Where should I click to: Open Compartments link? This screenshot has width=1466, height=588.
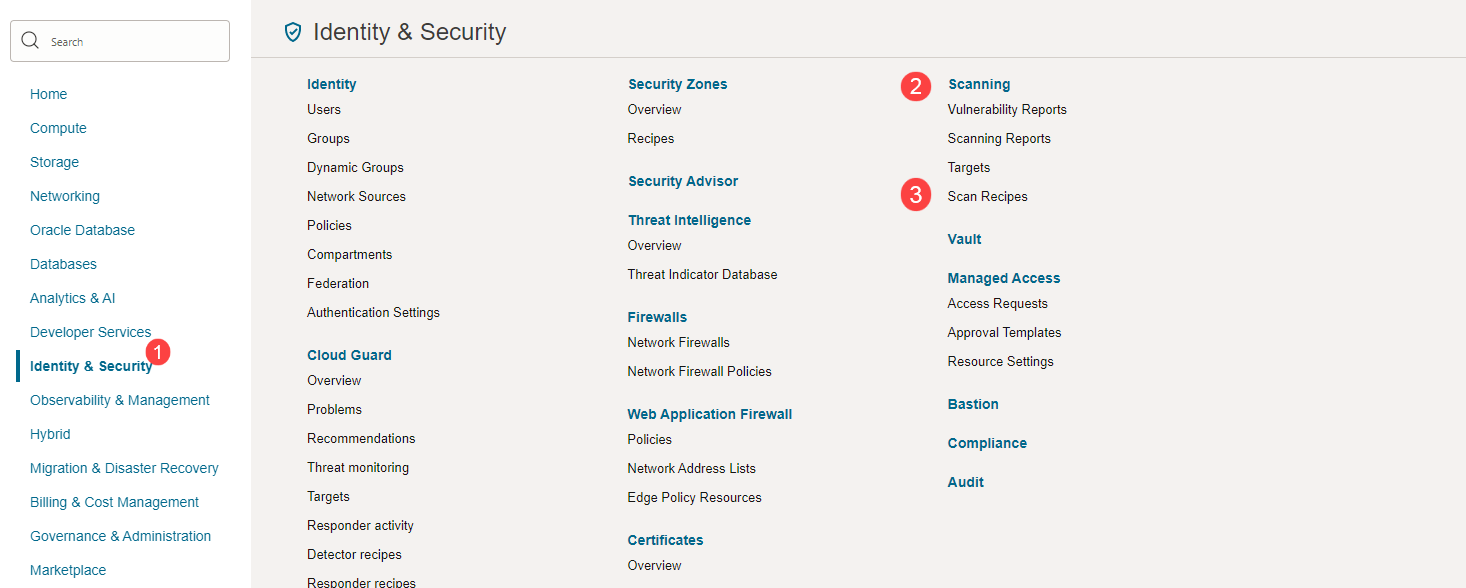349,254
